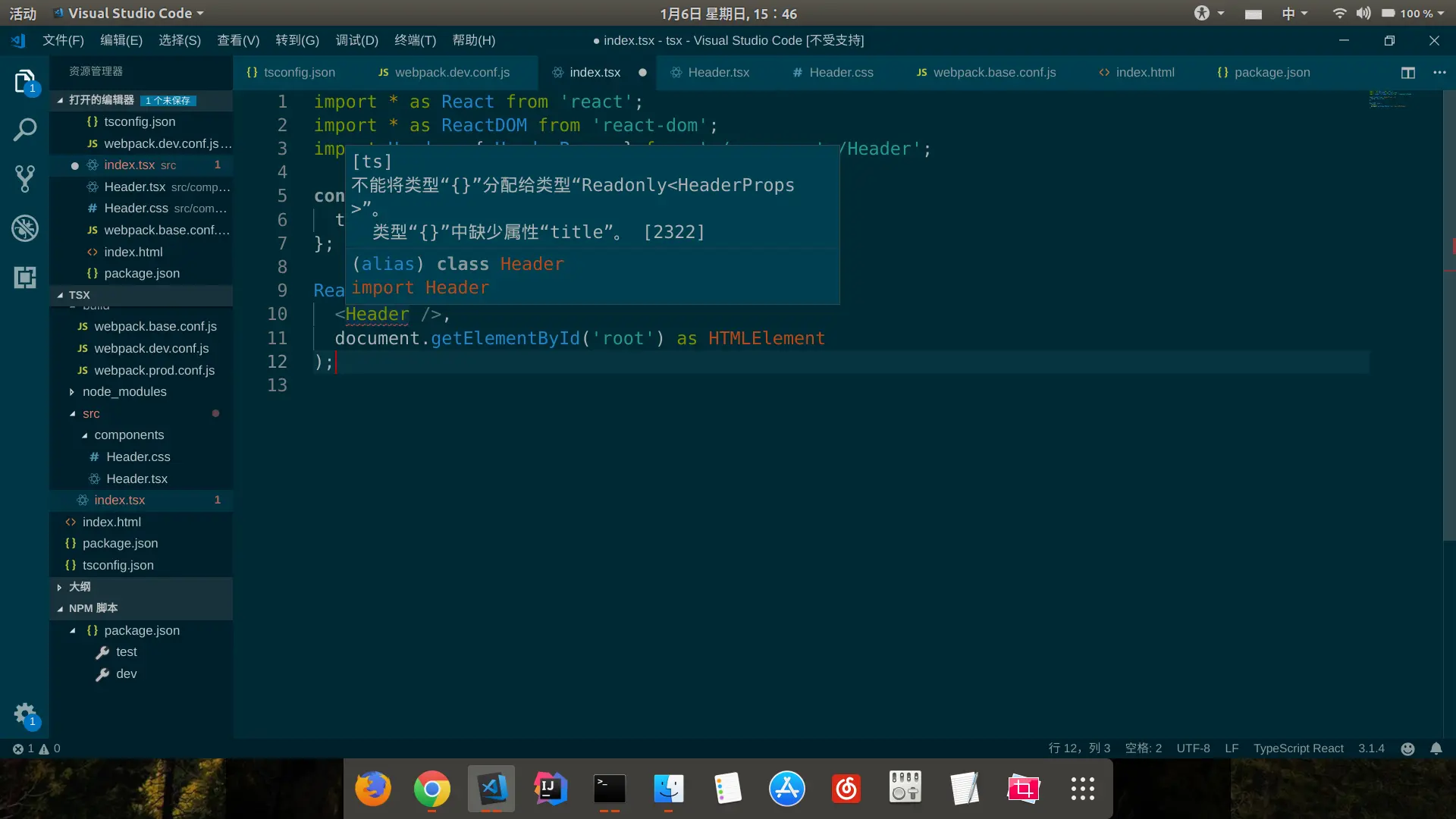Viewport: 1456px width, 819px height.
Task: Open the Debug view icon
Action: [24, 228]
